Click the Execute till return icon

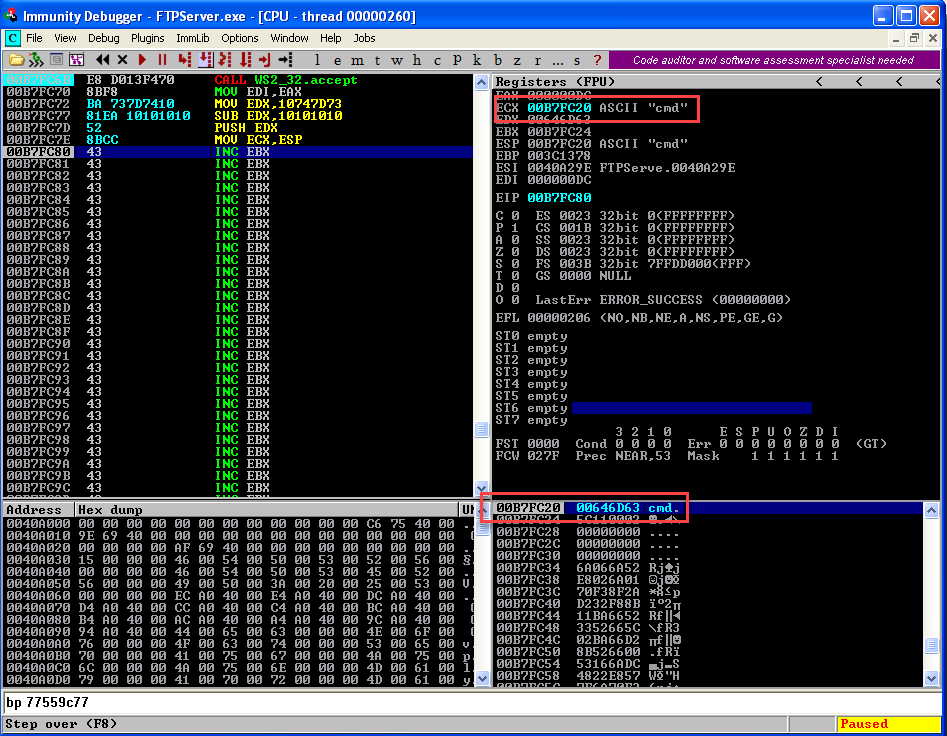pos(265,60)
